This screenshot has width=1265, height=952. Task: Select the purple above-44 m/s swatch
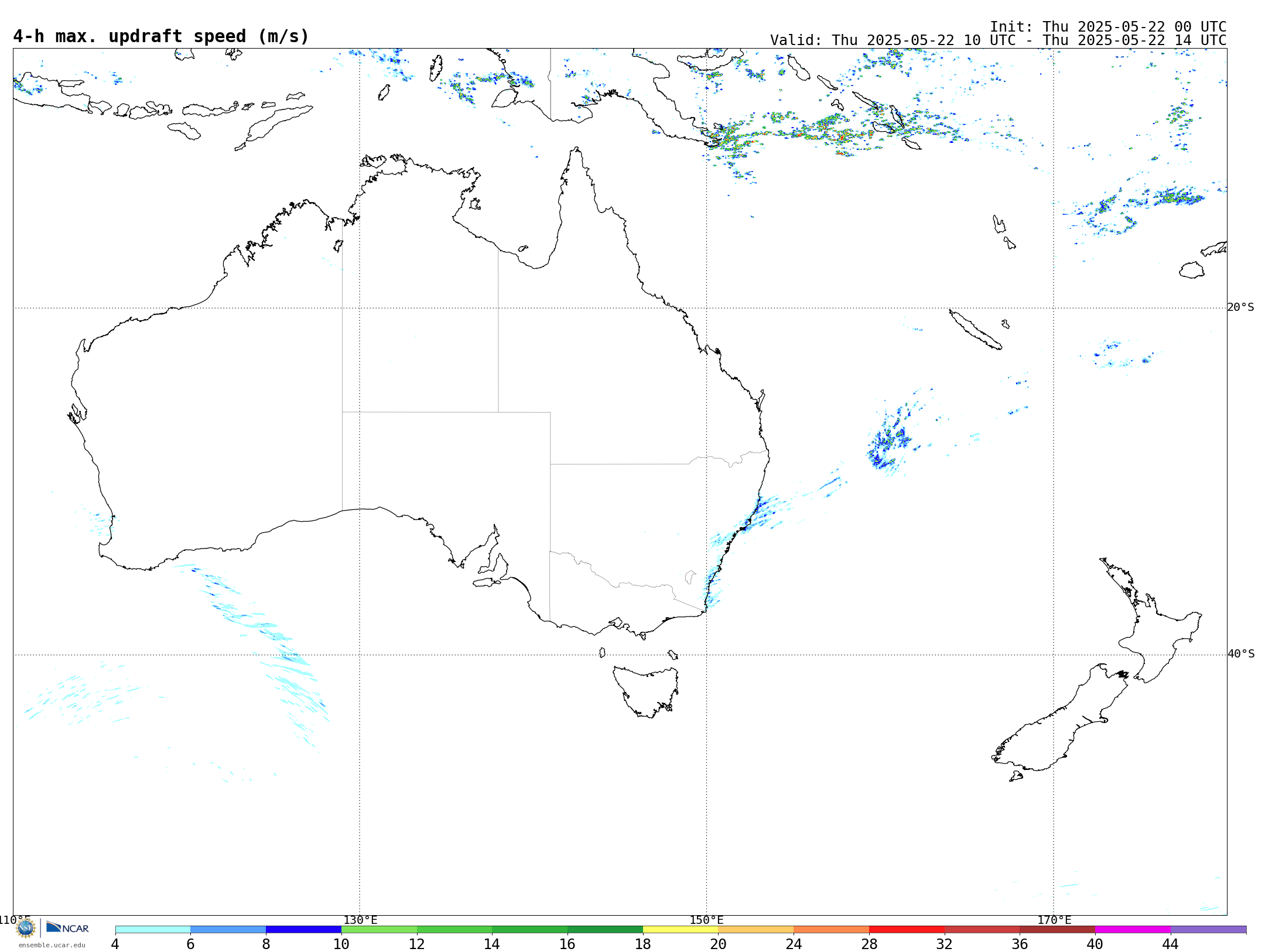point(1208,930)
